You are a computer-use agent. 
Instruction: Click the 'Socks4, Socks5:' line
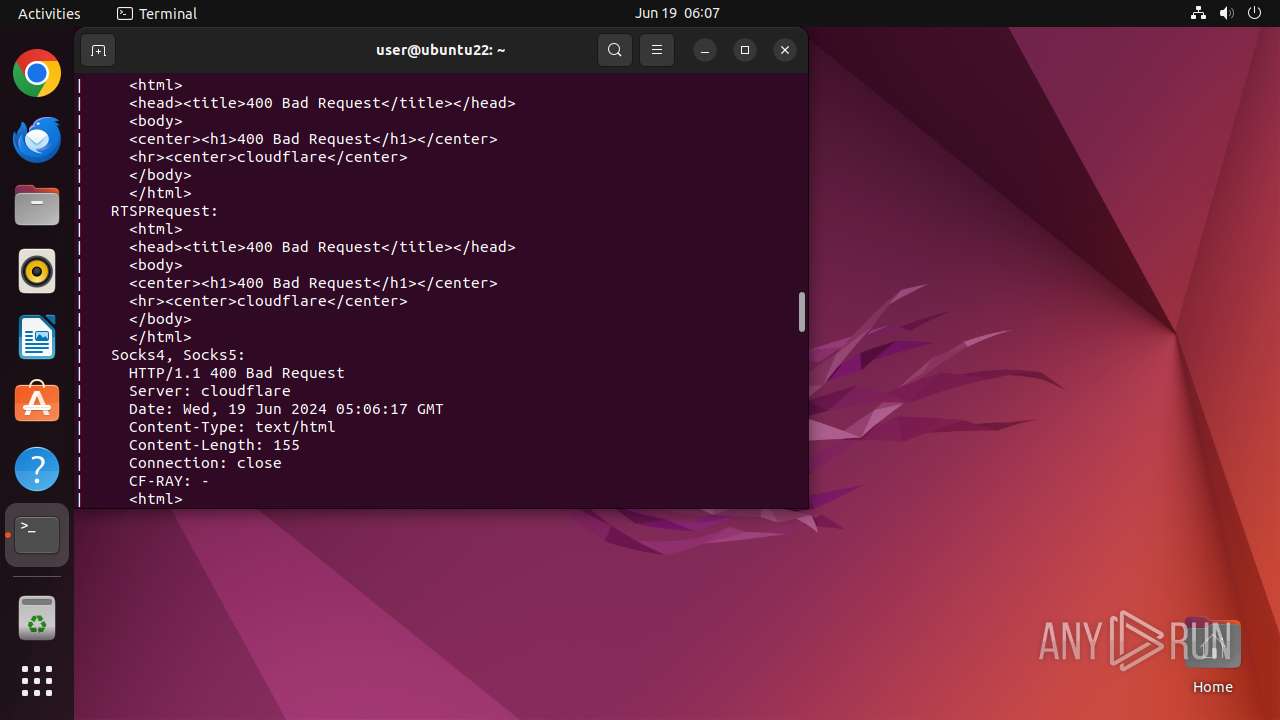(178, 355)
